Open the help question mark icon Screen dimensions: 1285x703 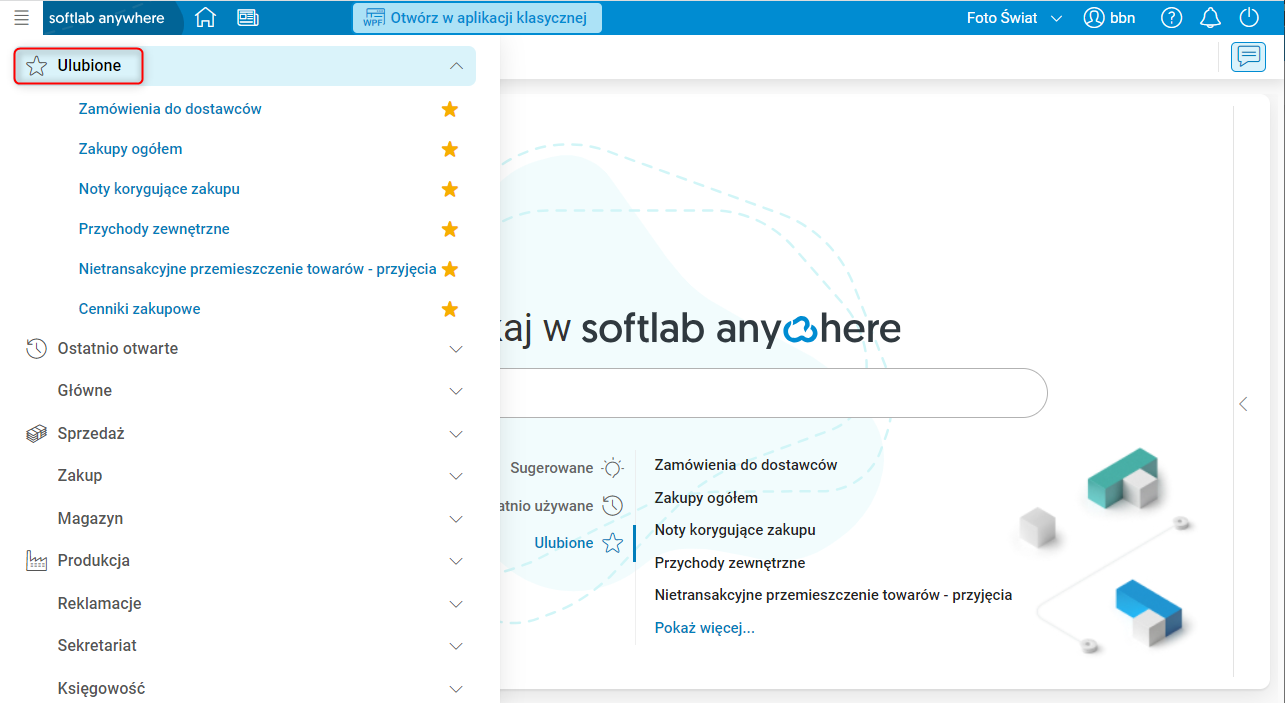coord(1171,18)
